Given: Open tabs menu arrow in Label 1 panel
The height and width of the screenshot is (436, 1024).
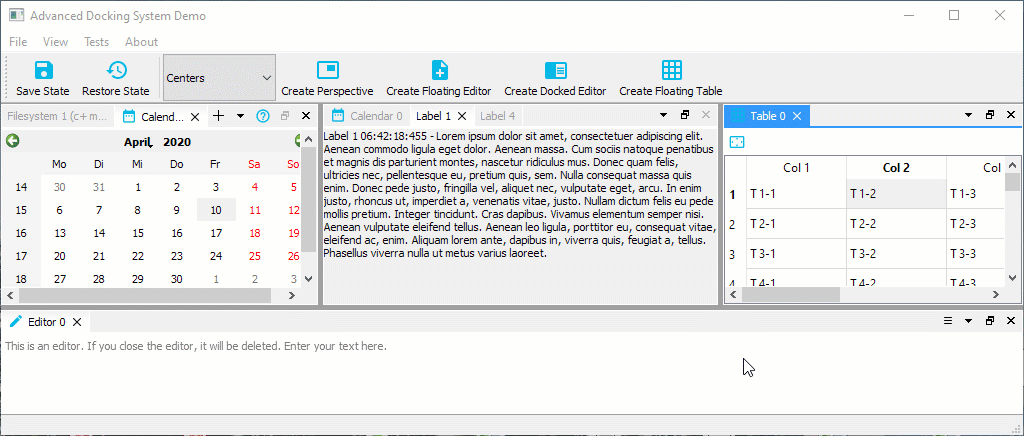Looking at the screenshot, I should pyautogui.click(x=658, y=116).
